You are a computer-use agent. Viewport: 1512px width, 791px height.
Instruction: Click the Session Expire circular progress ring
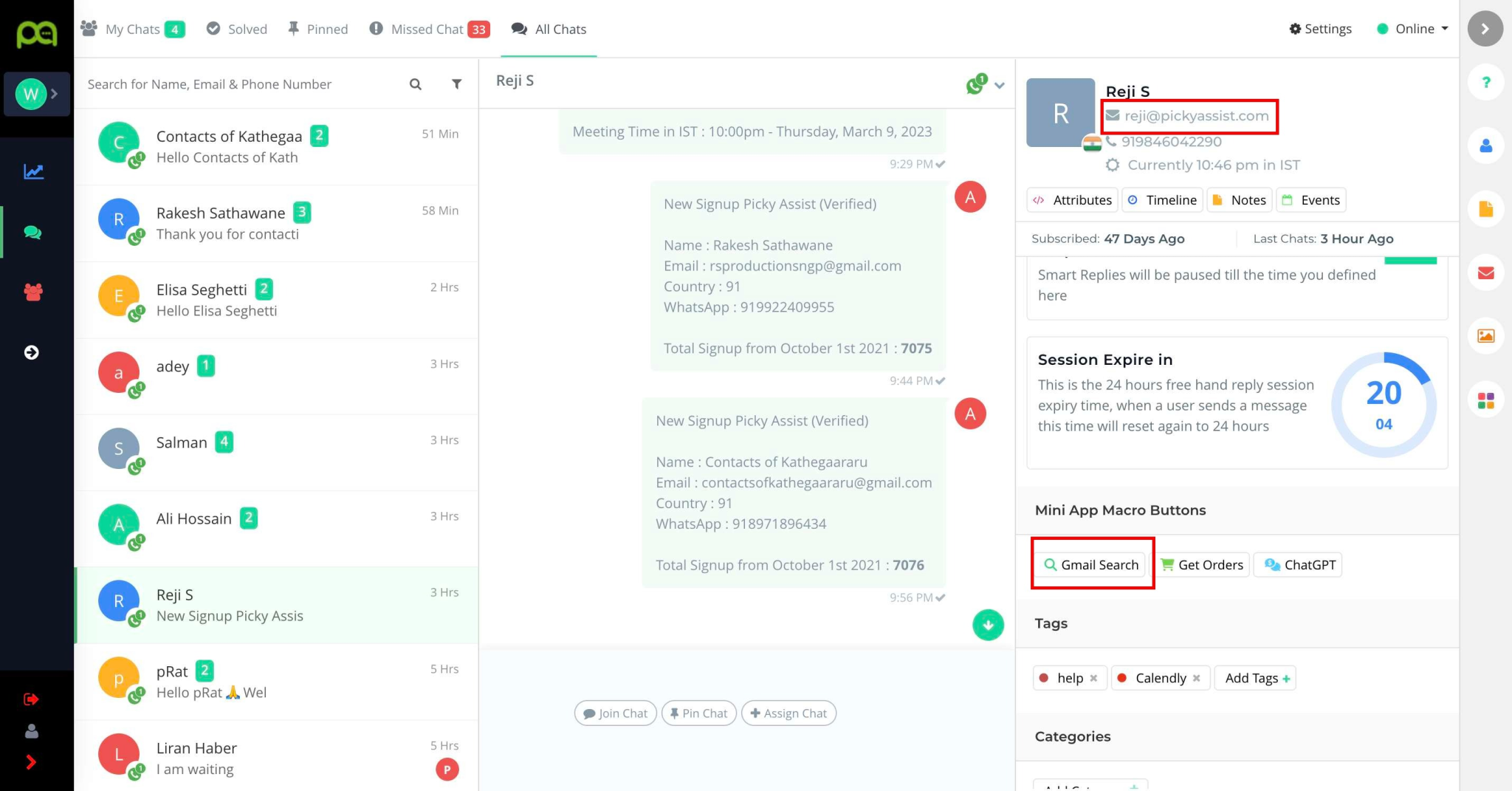pyautogui.click(x=1384, y=403)
